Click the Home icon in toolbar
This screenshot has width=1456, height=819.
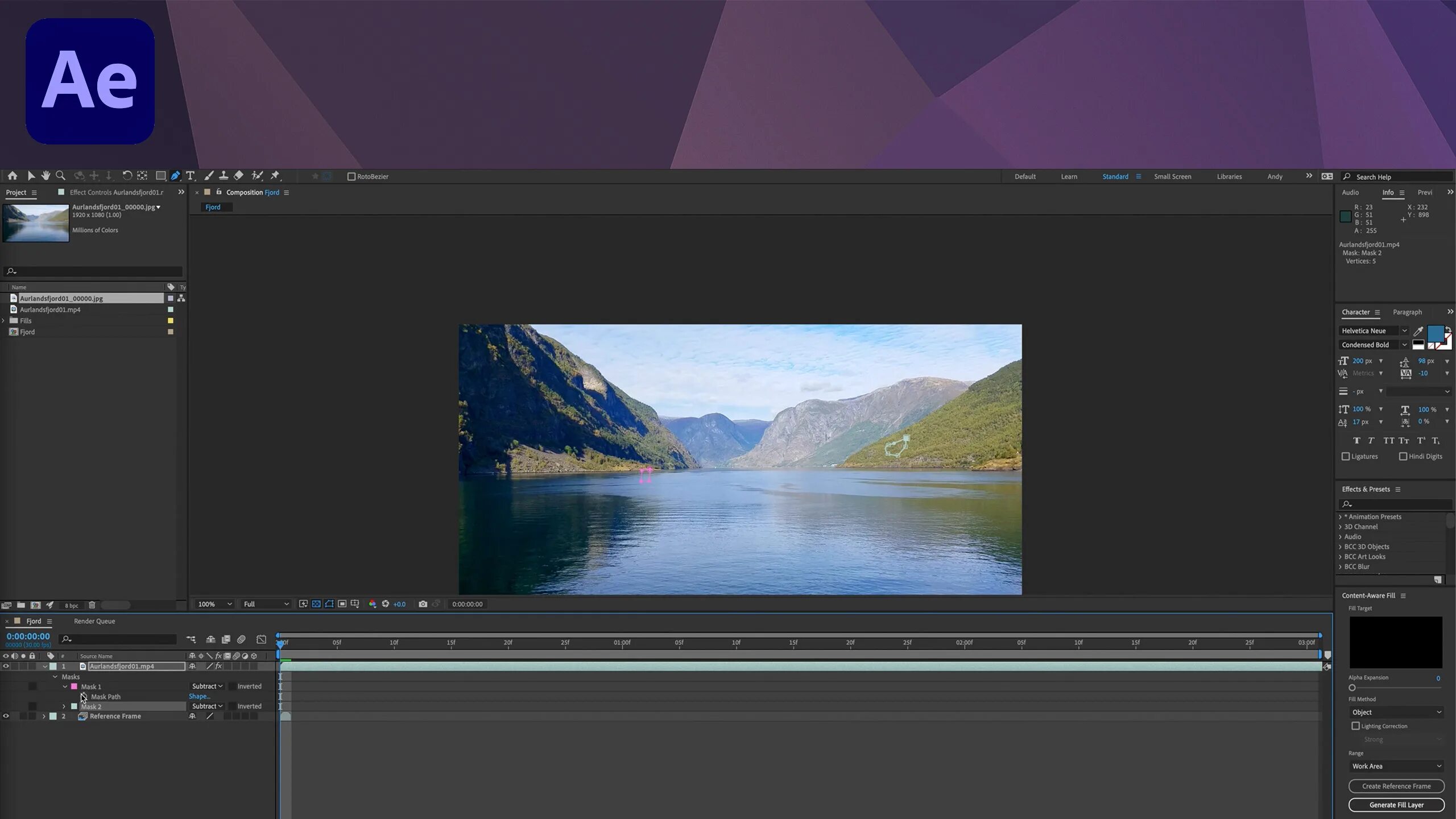point(13,176)
